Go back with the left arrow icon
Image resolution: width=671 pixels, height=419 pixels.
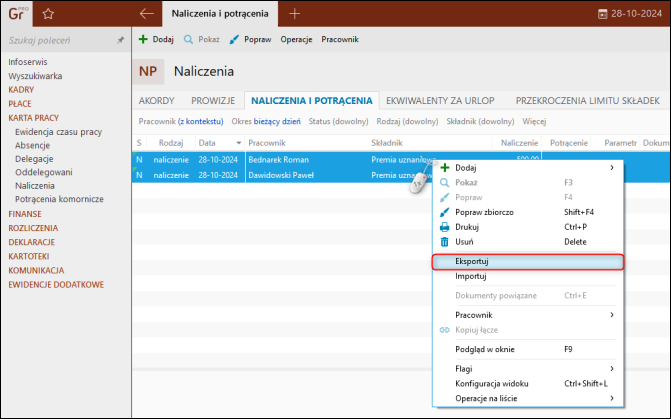(146, 14)
